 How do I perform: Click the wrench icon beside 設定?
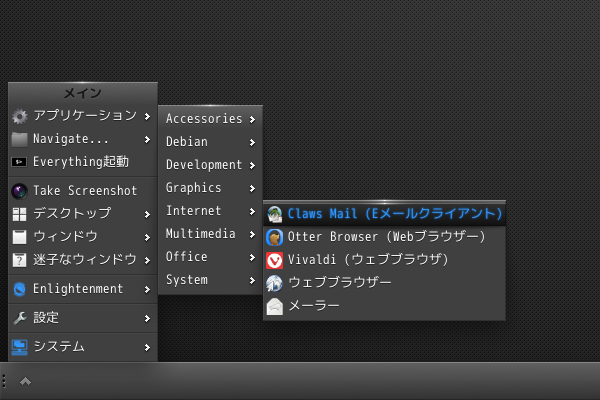(x=20, y=318)
